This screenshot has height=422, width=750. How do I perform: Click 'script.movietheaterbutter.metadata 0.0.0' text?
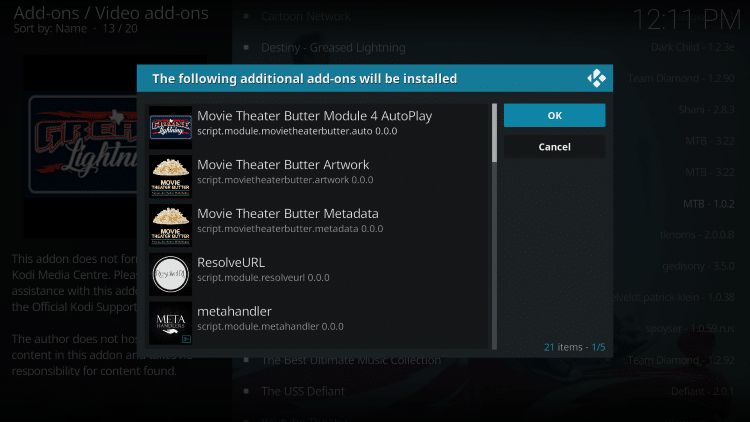click(290, 229)
